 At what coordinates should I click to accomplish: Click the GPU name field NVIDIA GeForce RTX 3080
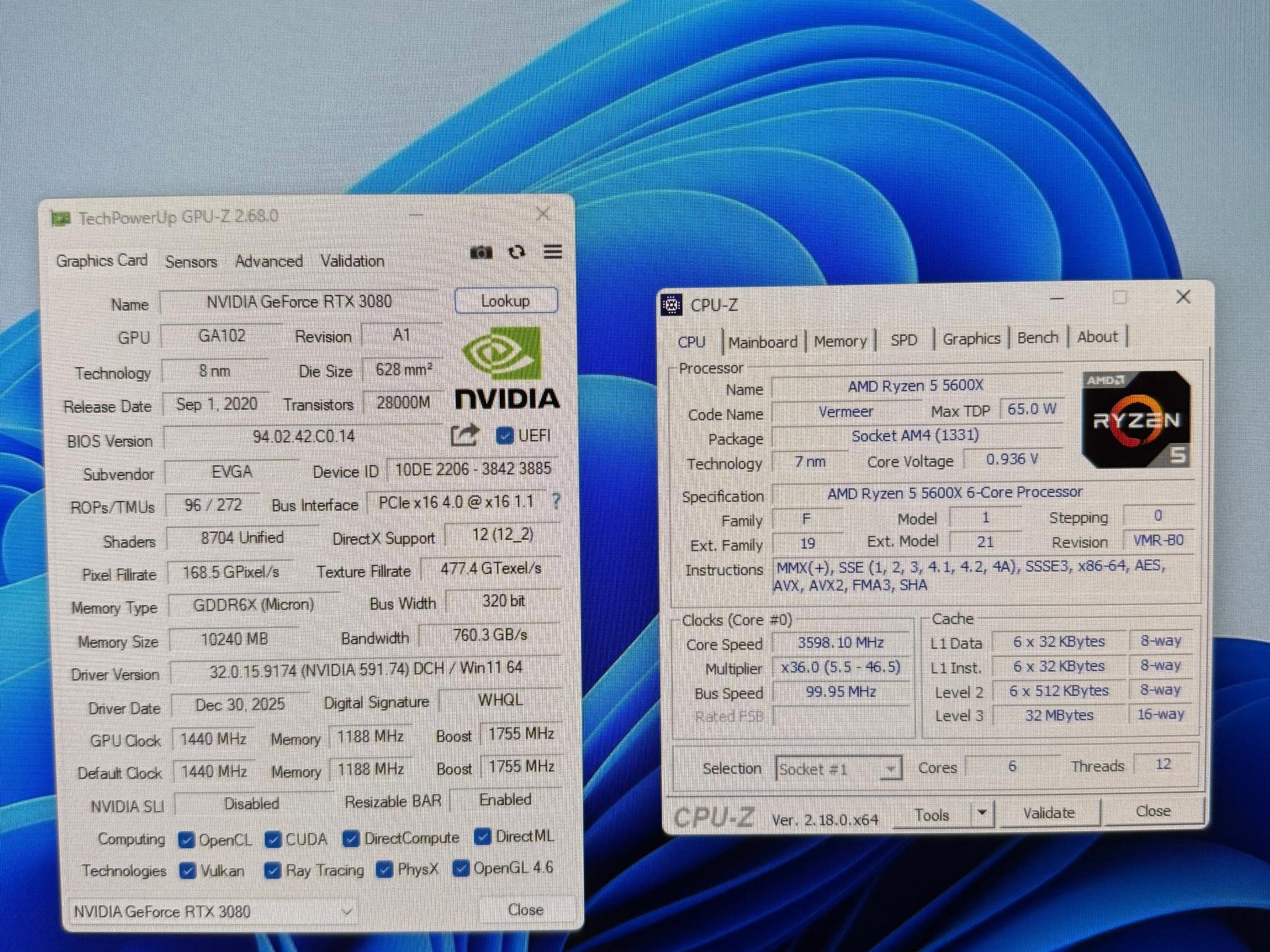coord(300,302)
